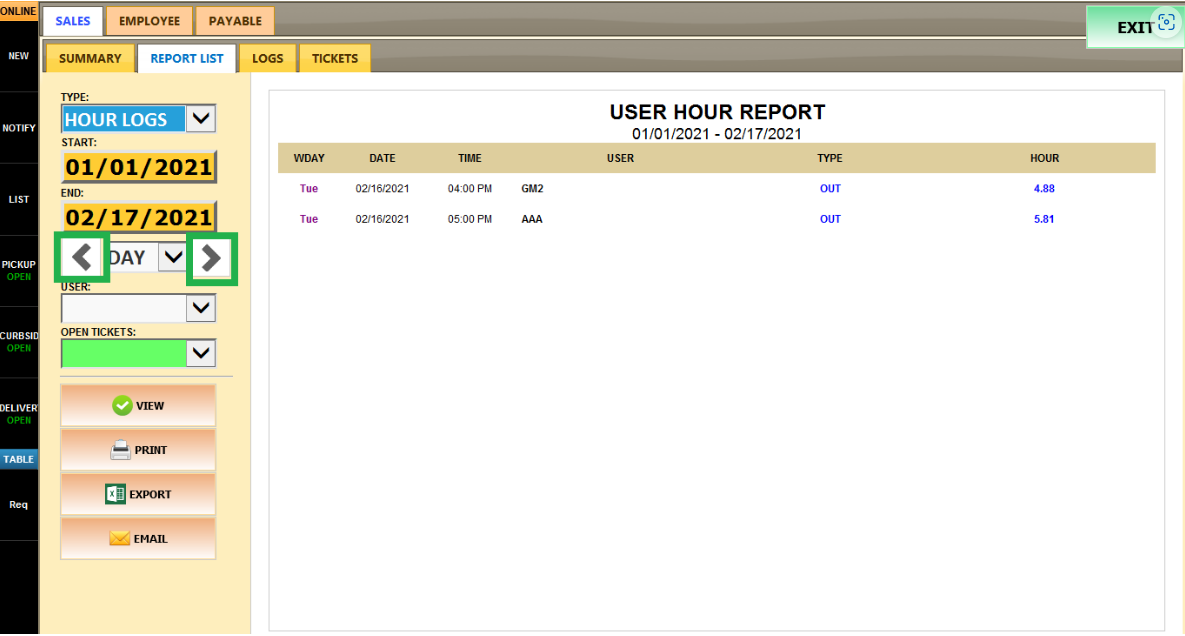Open the PAYABLE tab

235,21
